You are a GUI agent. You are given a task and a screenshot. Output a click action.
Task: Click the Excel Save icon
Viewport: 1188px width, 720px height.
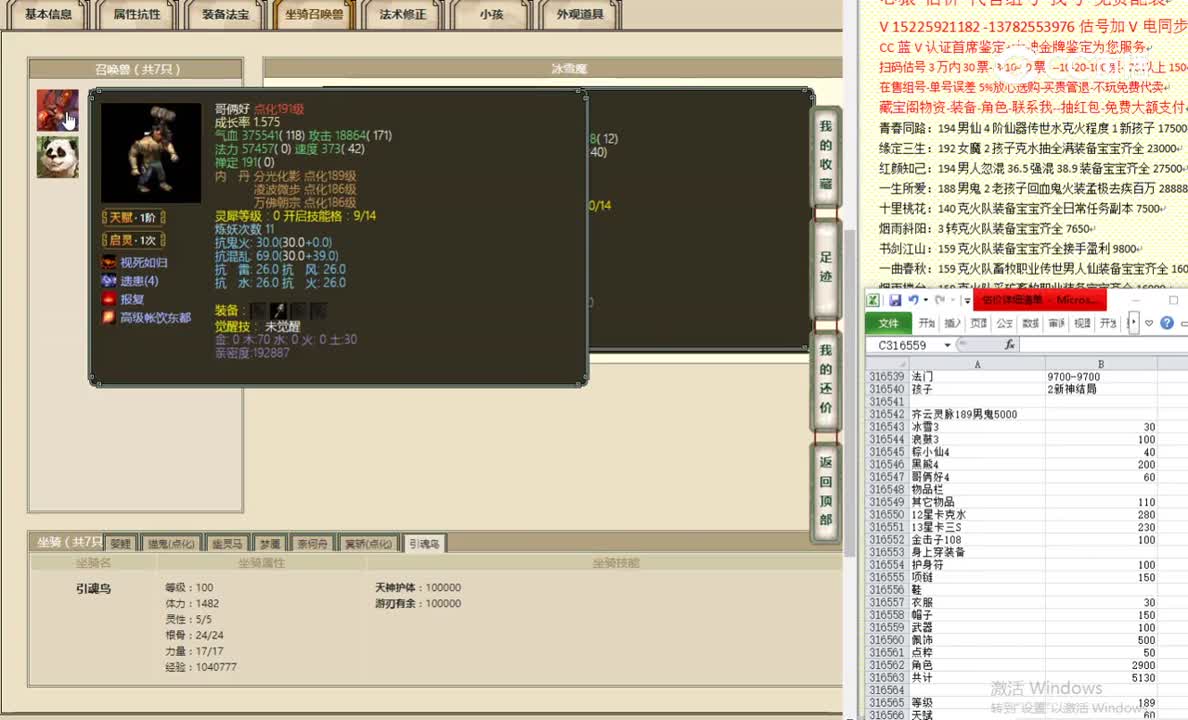tap(895, 300)
